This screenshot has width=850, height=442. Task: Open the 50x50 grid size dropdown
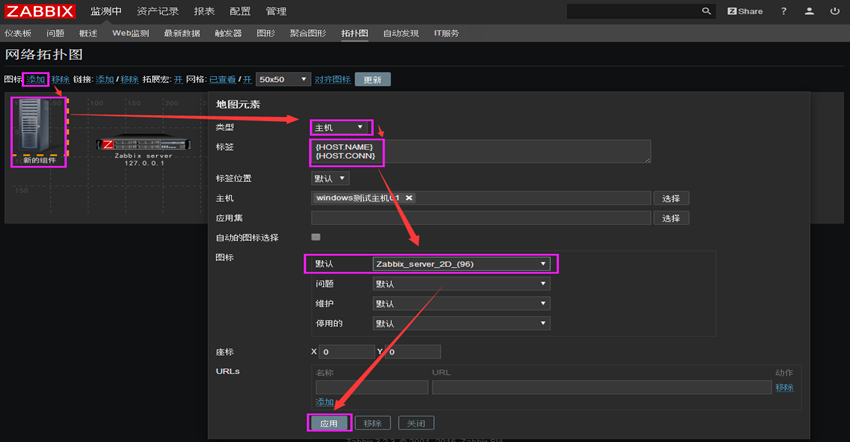[x=284, y=79]
